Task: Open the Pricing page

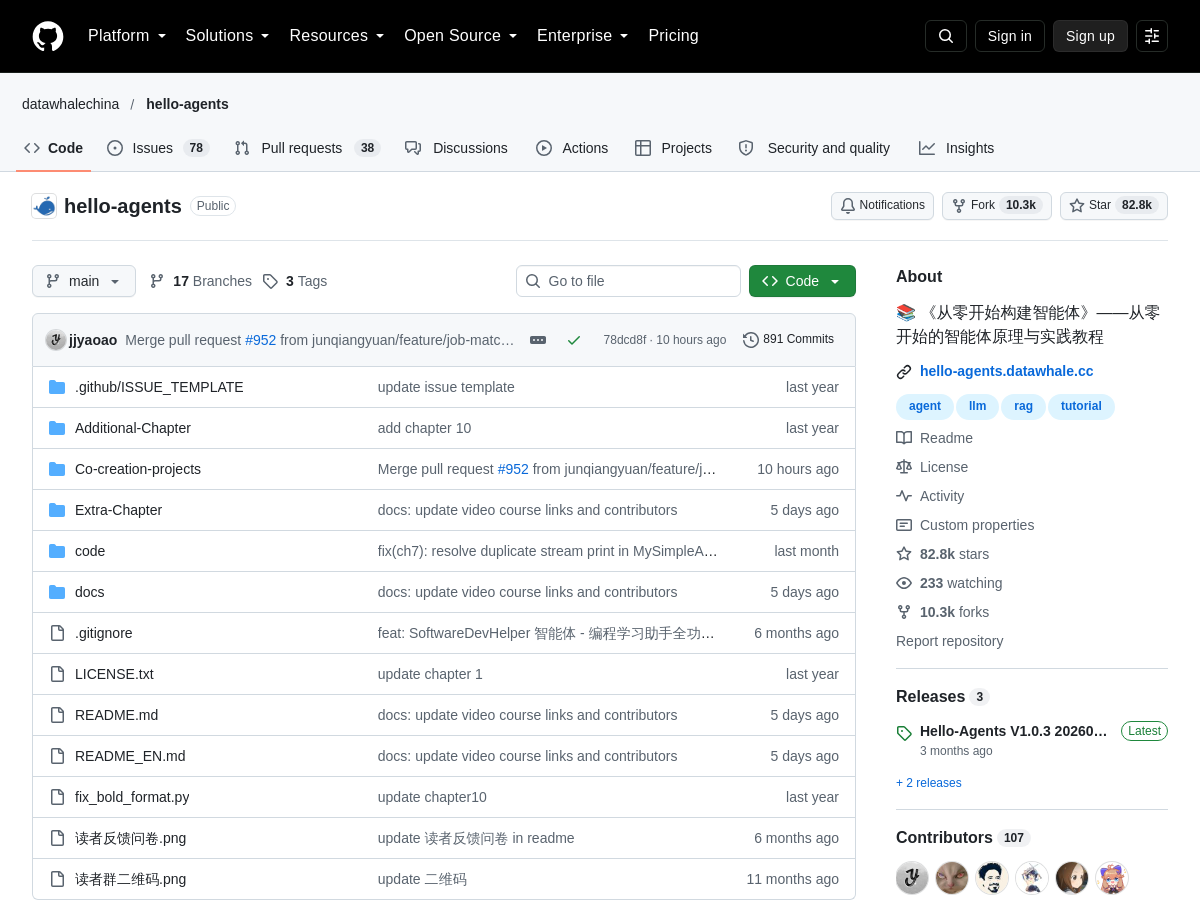Action: (x=673, y=36)
